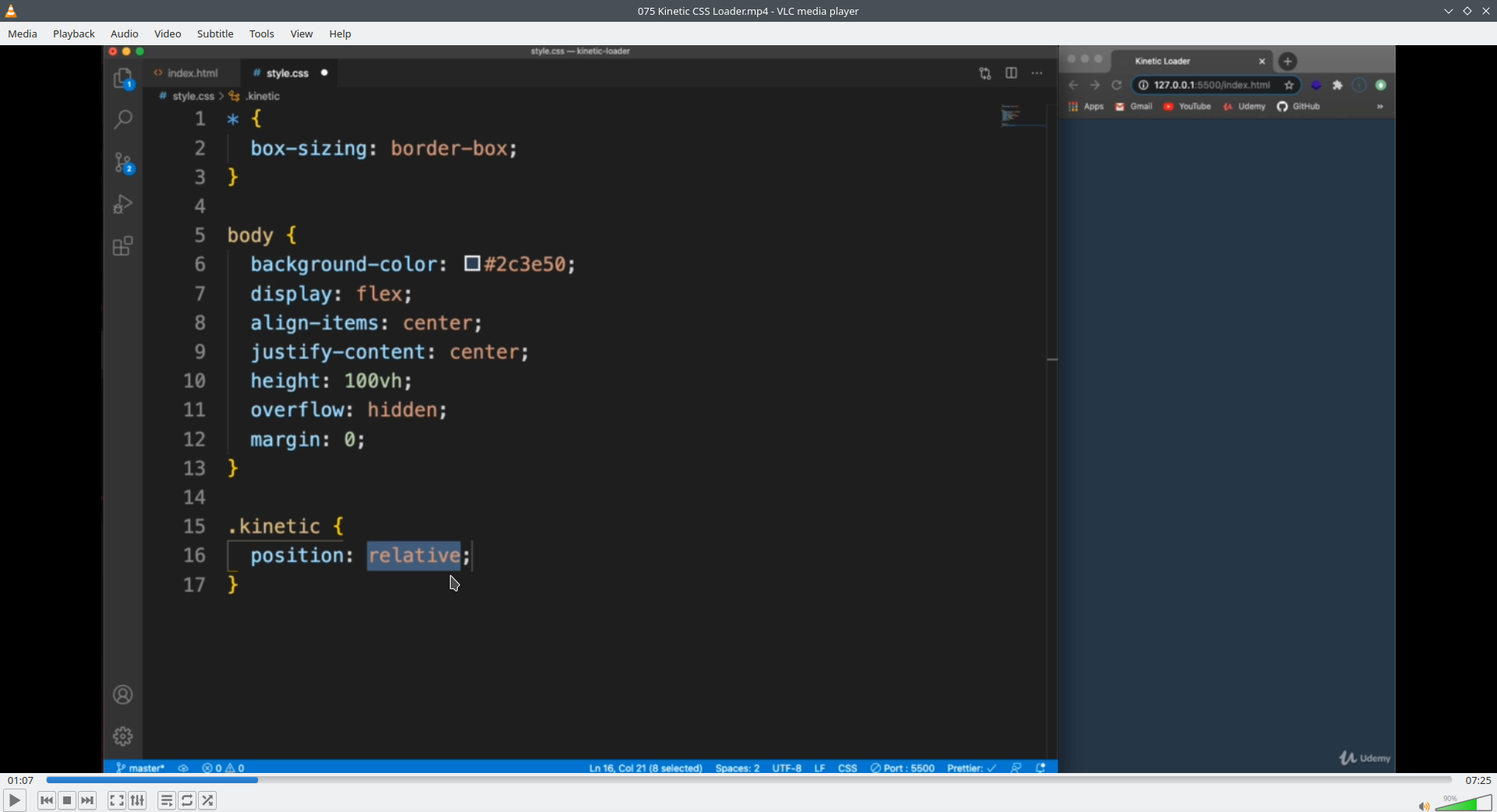Image resolution: width=1497 pixels, height=812 pixels.
Task: Jump to the previous media in VLC
Action: tap(47, 800)
